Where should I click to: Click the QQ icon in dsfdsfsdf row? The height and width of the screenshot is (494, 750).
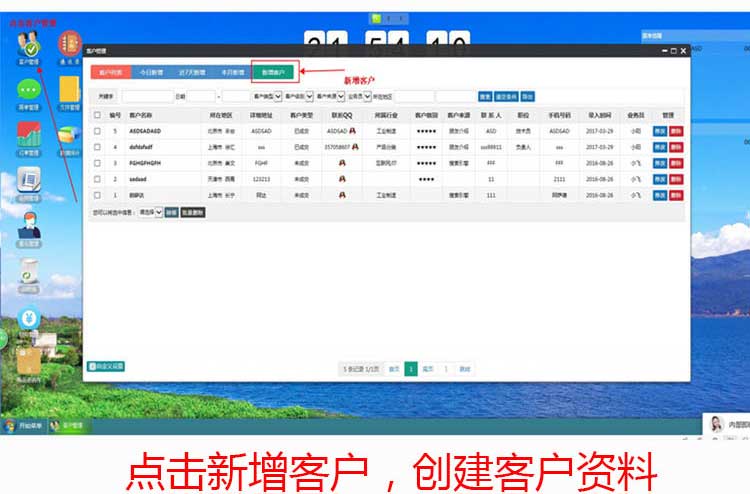point(355,147)
